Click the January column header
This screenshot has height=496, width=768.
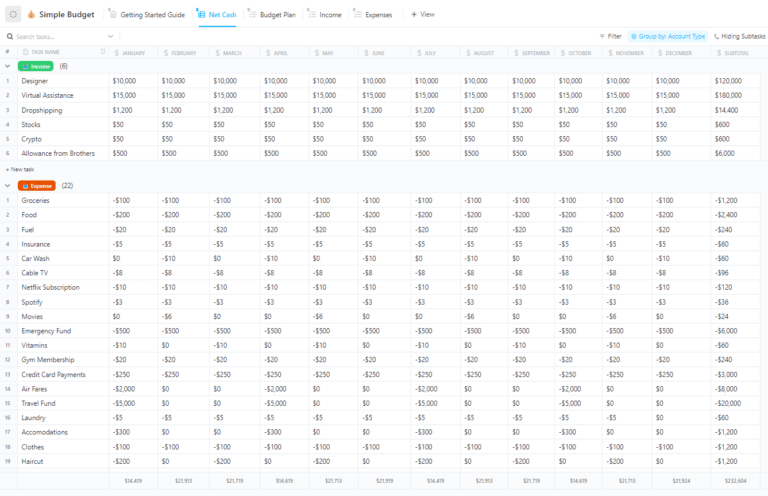(133, 53)
